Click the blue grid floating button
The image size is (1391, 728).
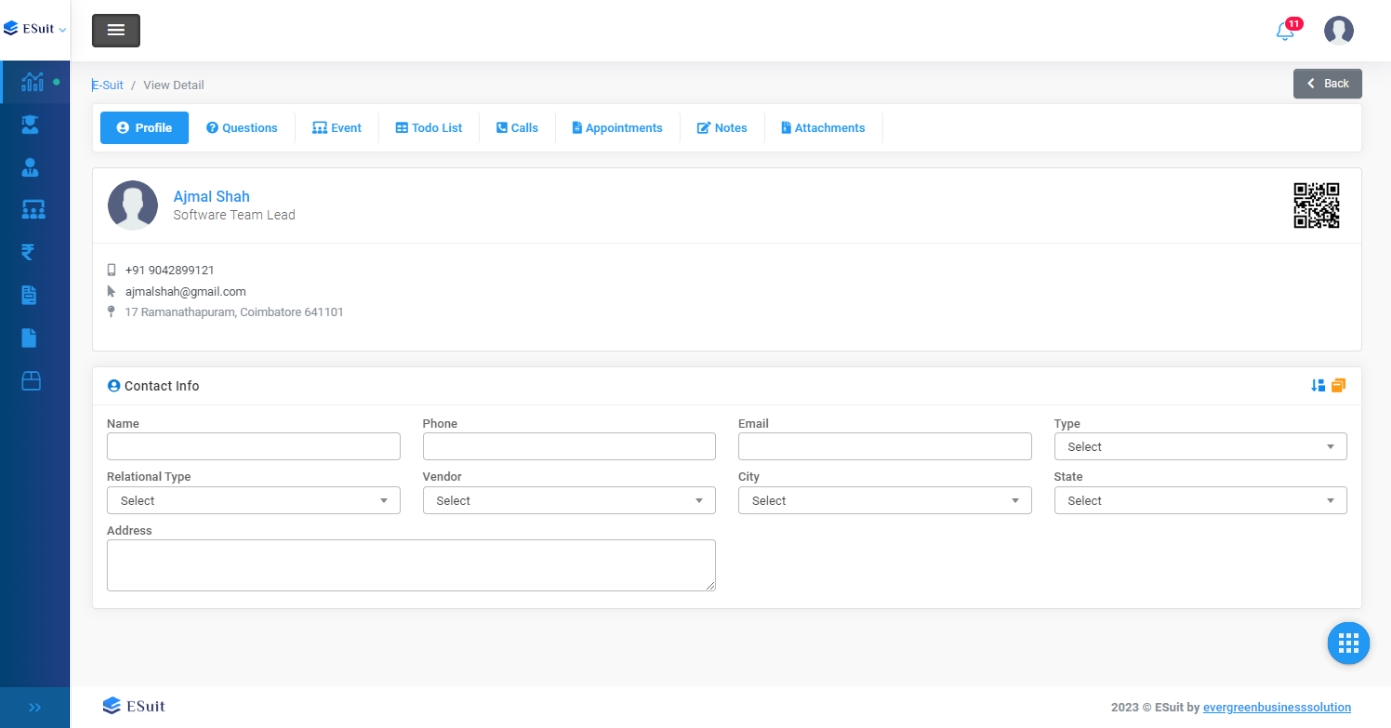point(1348,642)
